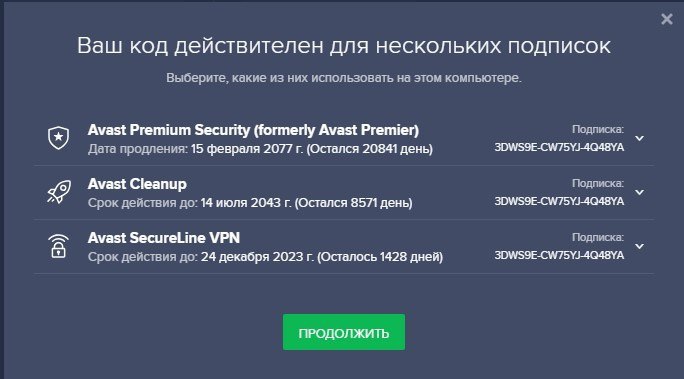
Task: Click the VPN expiry date 24 декабря 2023
Action: coord(257,257)
